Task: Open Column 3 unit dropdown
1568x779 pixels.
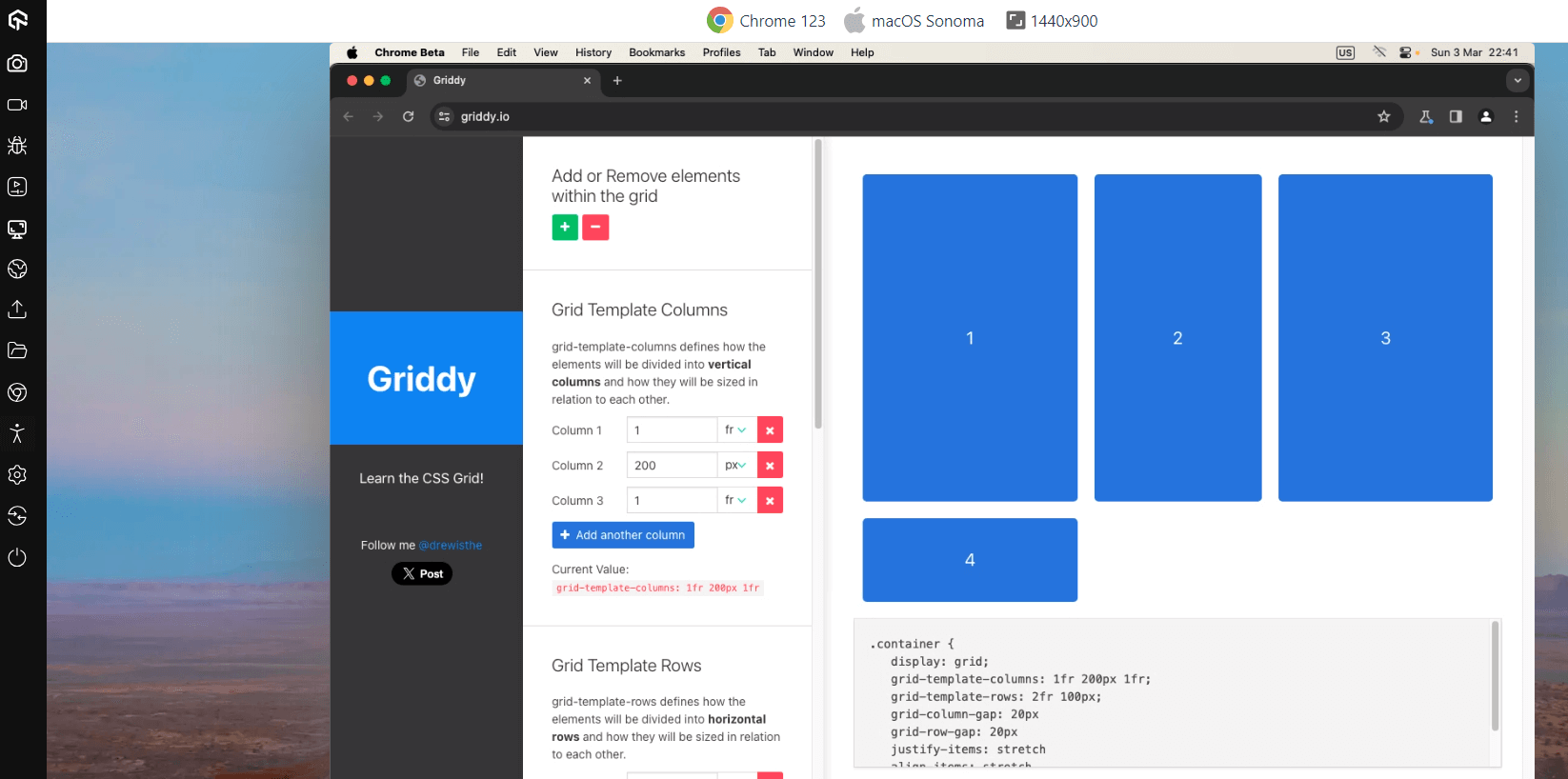Action: [x=736, y=501]
